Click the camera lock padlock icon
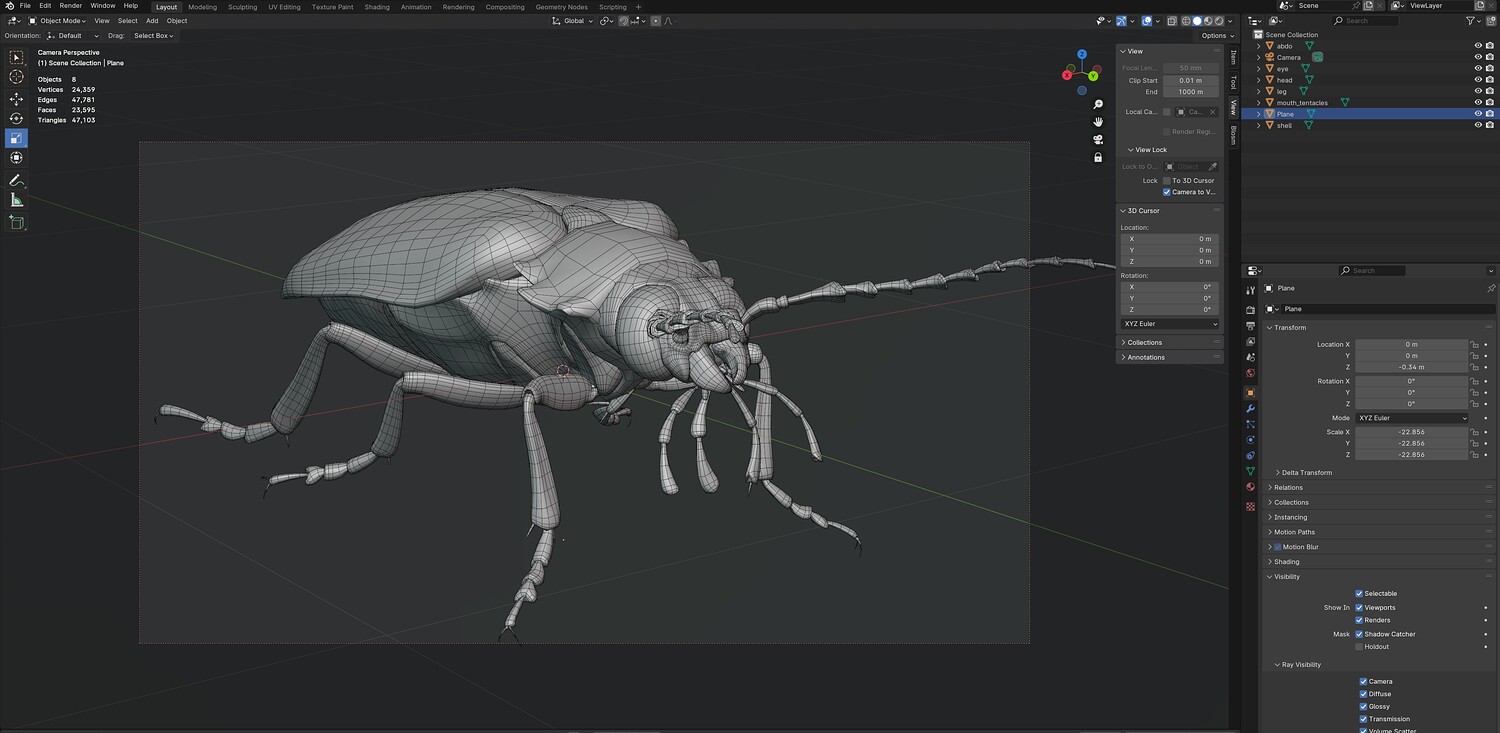This screenshot has height=733, width=1500. click(x=1098, y=157)
